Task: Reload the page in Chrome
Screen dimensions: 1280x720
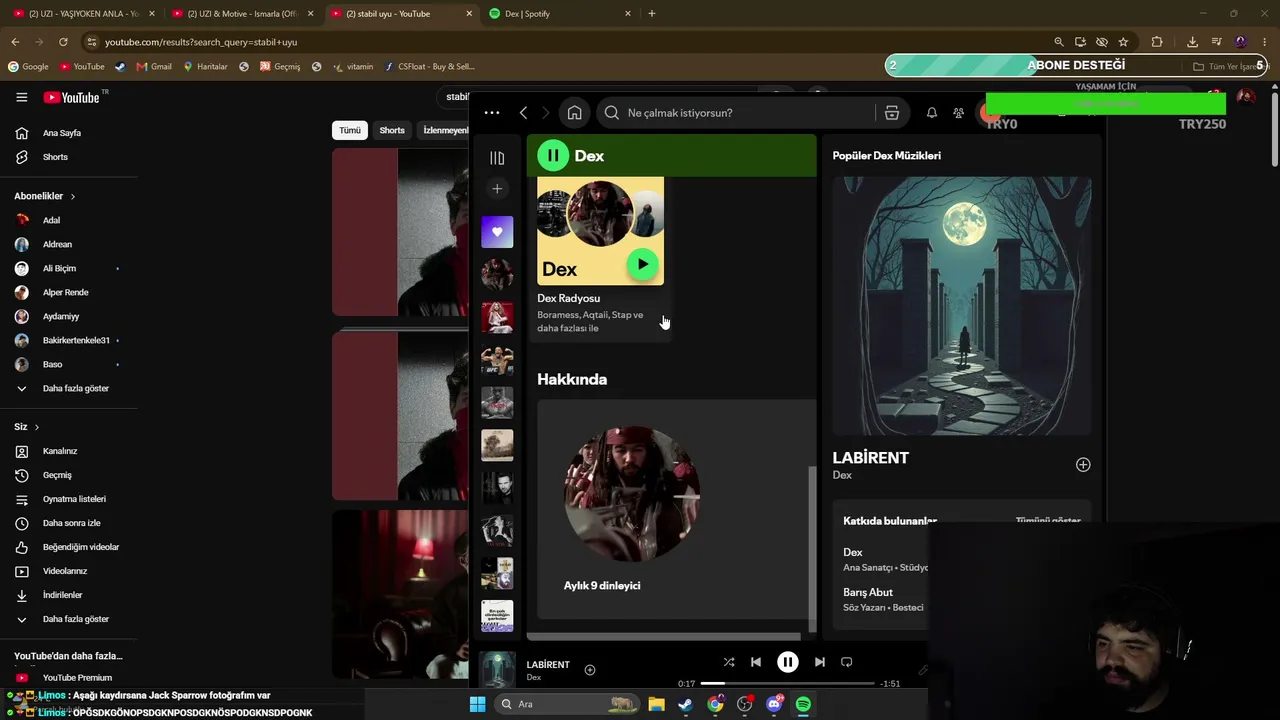Action: click(63, 42)
